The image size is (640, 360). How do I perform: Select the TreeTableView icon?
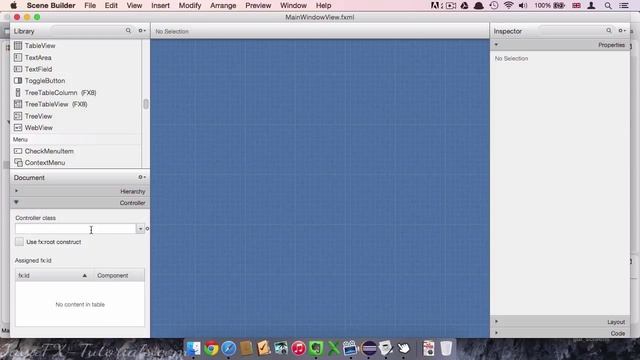coord(18,104)
